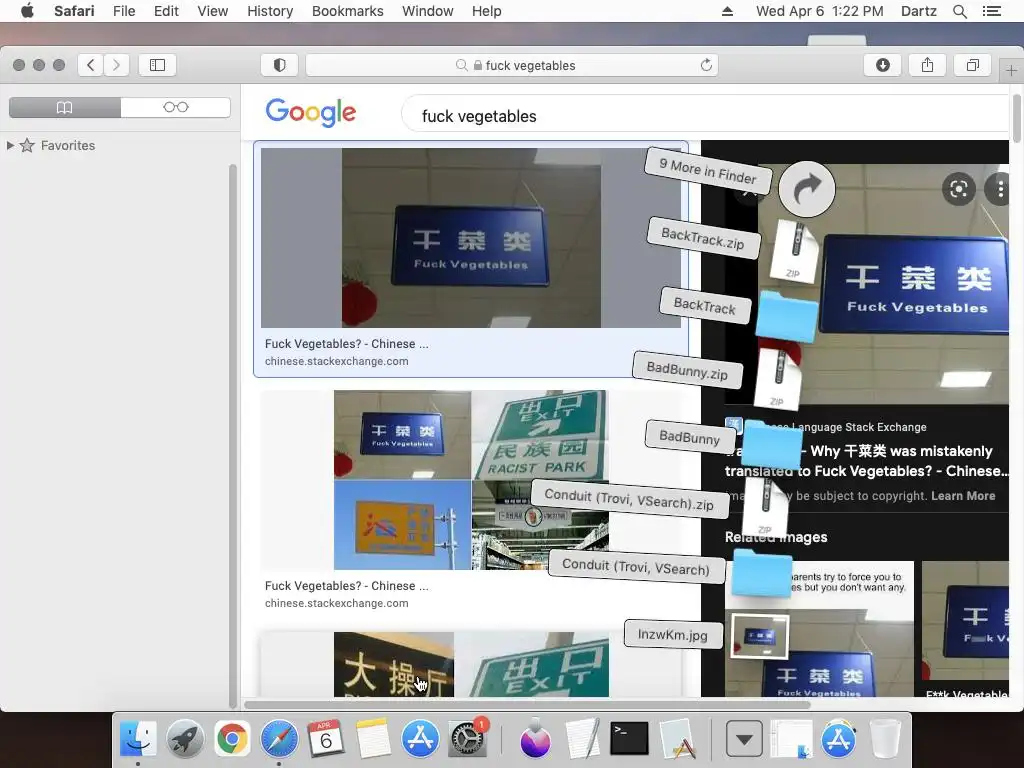Add a new tab with plus button
The width and height of the screenshot is (1024, 768).
pos(1012,71)
